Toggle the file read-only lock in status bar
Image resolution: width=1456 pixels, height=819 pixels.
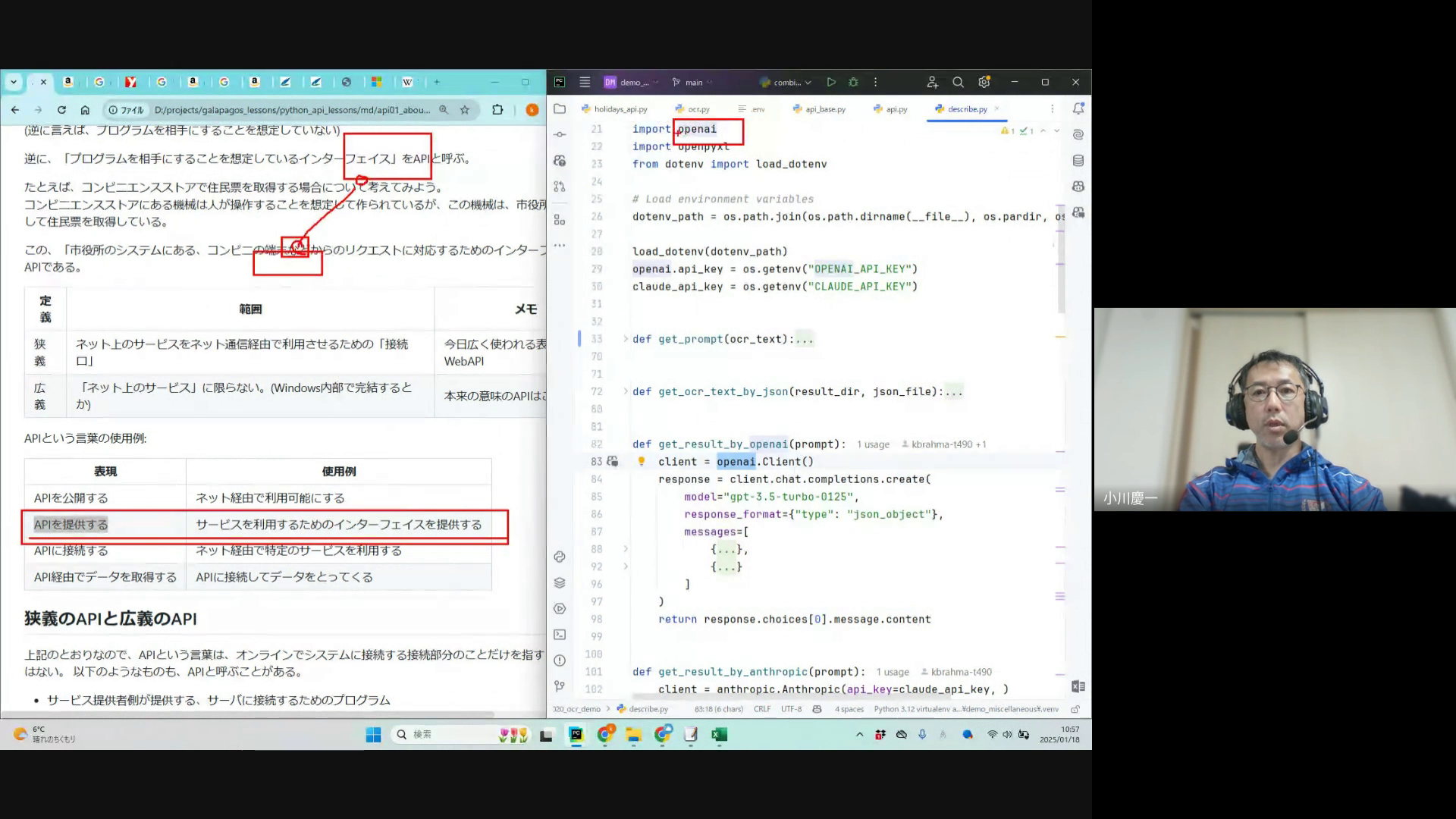(x=1075, y=709)
